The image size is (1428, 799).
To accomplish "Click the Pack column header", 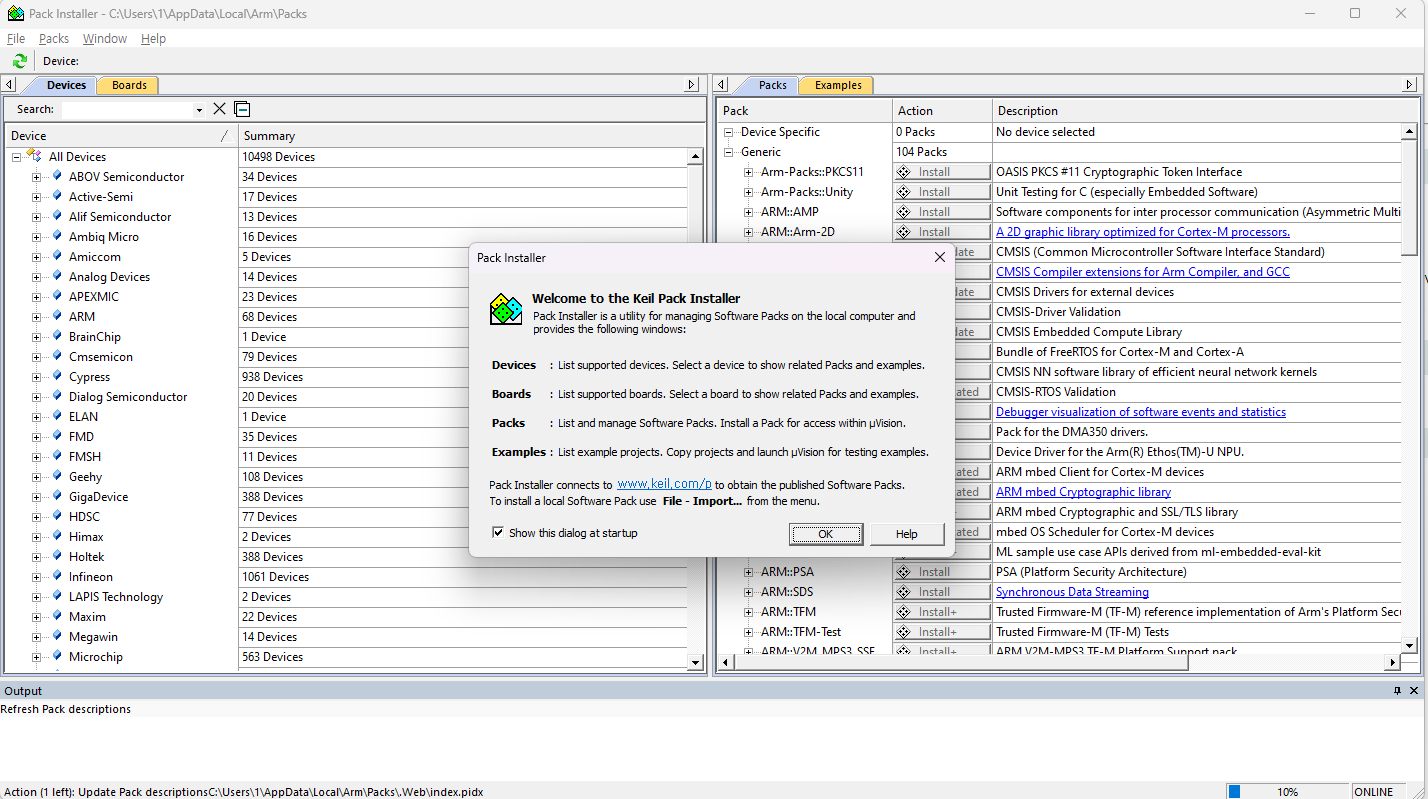I will pyautogui.click(x=805, y=111).
